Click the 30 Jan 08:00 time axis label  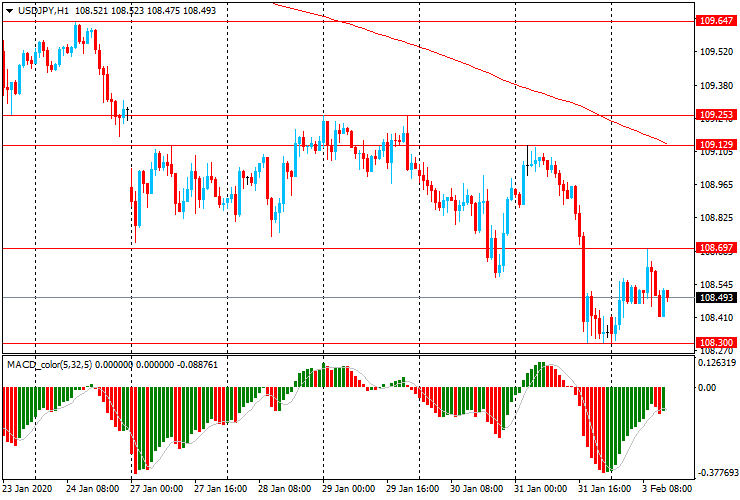(477, 488)
